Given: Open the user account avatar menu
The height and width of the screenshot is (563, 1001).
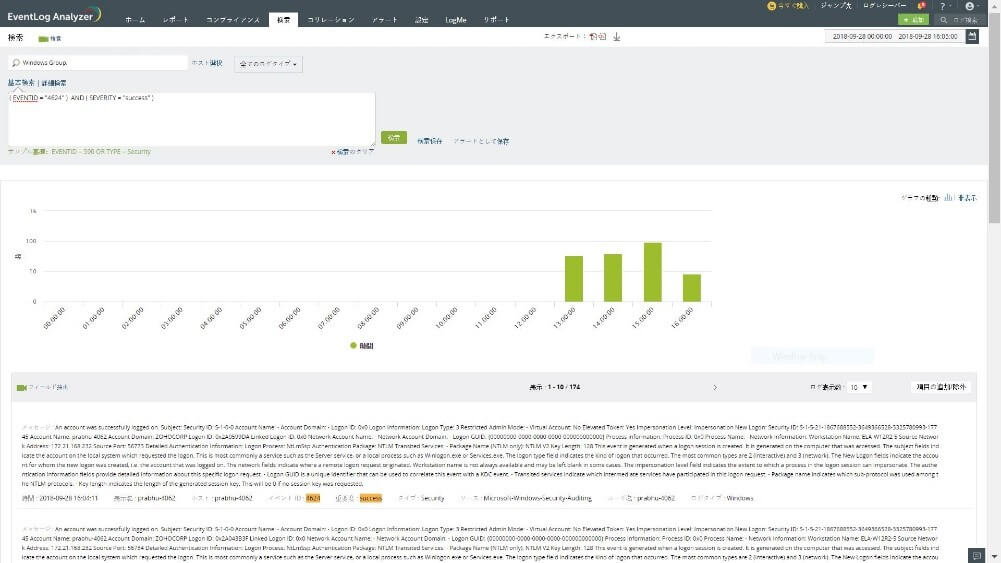Looking at the screenshot, I should pyautogui.click(x=970, y=6).
